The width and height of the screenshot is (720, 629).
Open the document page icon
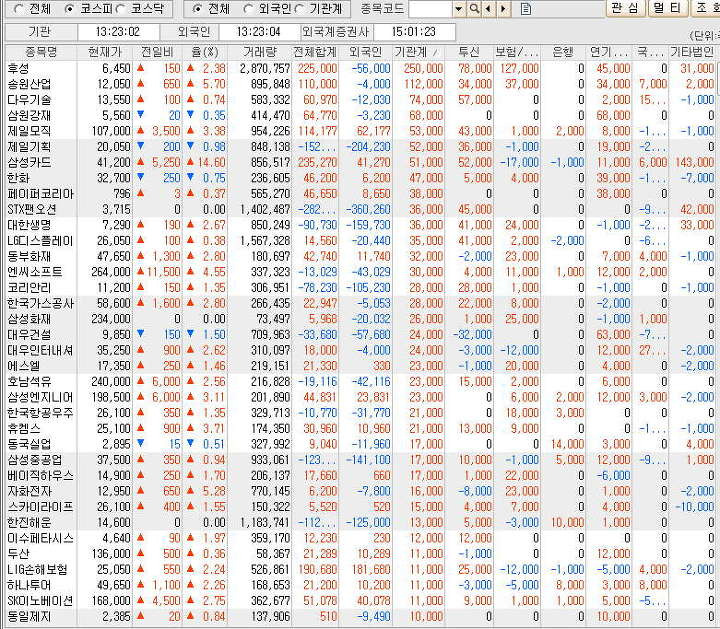[526, 9]
